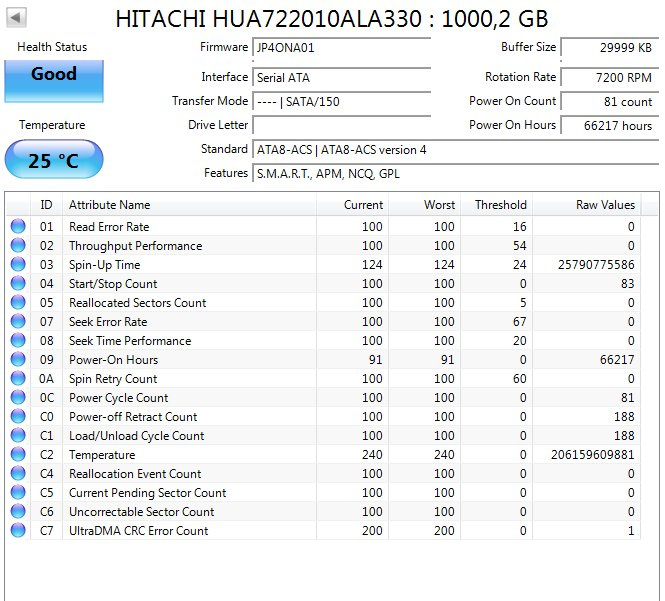Click the Current column header
665x601 pixels.
click(x=352, y=204)
